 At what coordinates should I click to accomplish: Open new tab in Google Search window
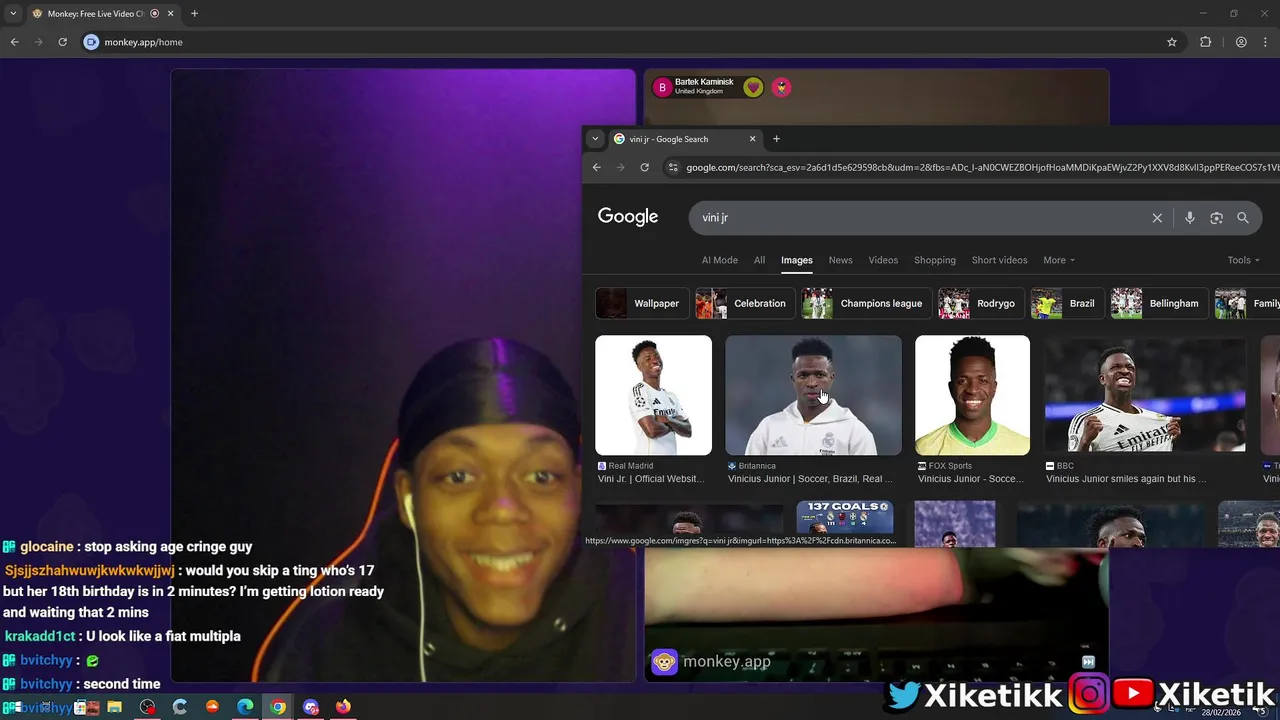(776, 139)
